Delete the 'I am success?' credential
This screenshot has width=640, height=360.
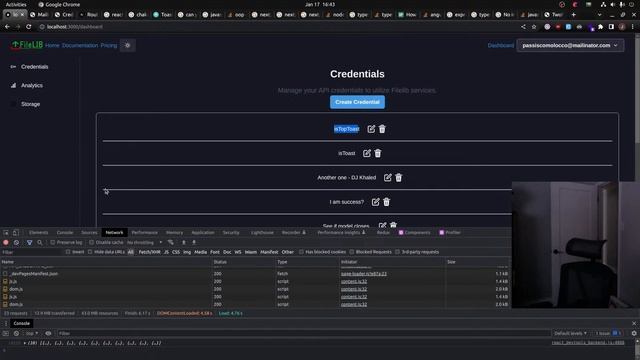387,202
